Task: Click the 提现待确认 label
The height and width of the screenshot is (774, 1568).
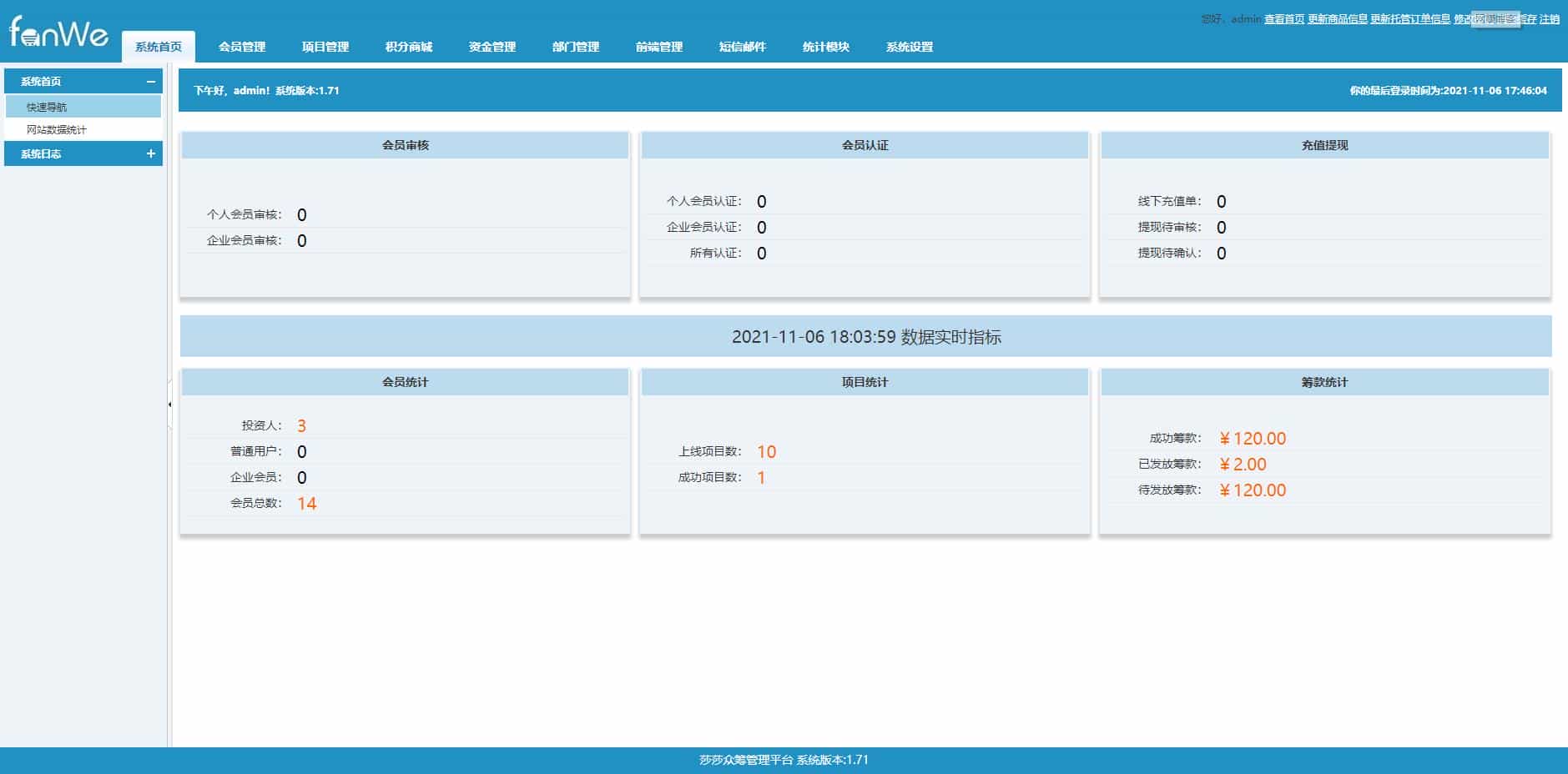Action: [1170, 254]
